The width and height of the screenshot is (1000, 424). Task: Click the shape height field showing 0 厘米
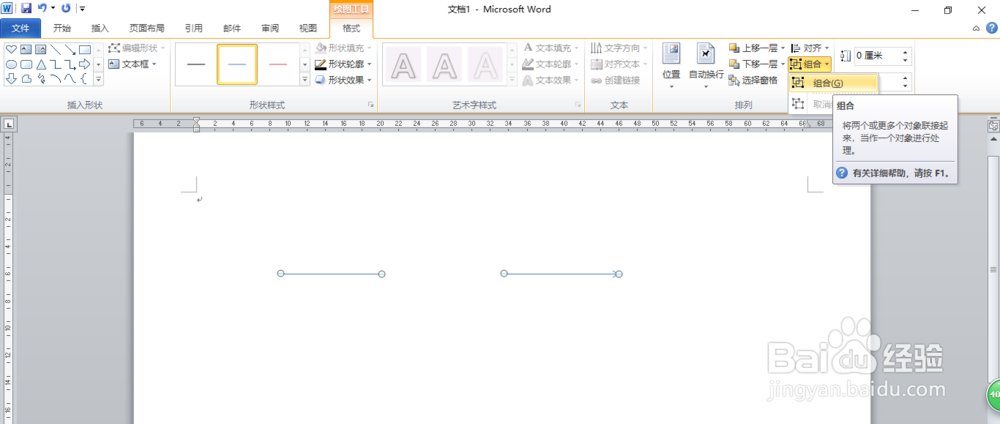click(x=876, y=56)
